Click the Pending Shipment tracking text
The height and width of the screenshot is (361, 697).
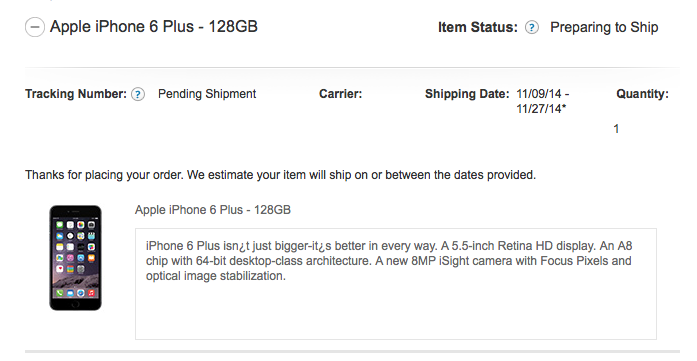click(207, 94)
